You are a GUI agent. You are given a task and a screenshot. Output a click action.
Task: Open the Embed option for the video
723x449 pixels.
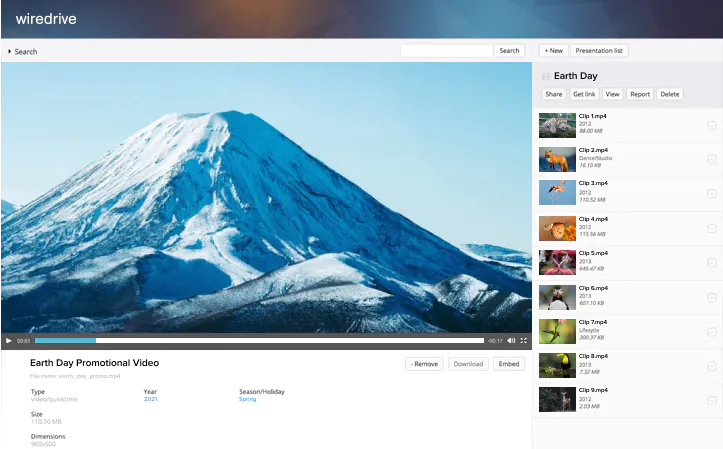click(509, 364)
